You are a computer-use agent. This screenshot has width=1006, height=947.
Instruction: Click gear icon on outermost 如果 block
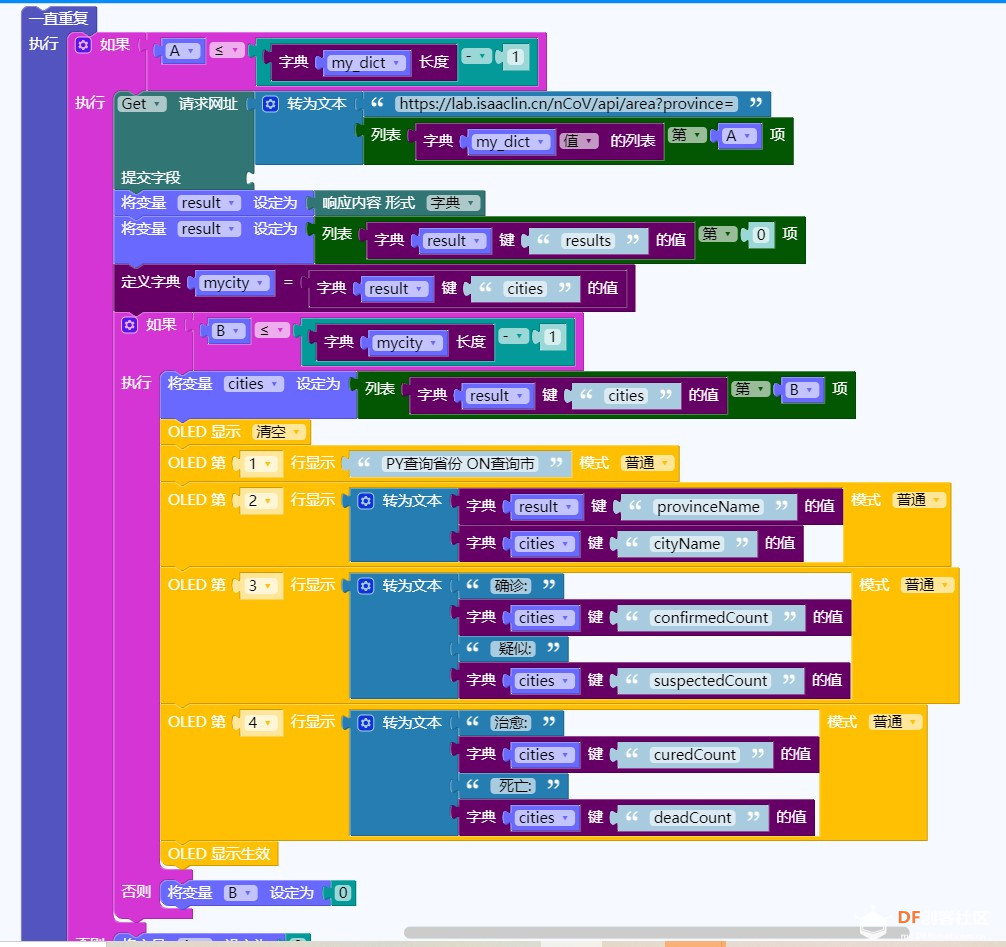(83, 45)
